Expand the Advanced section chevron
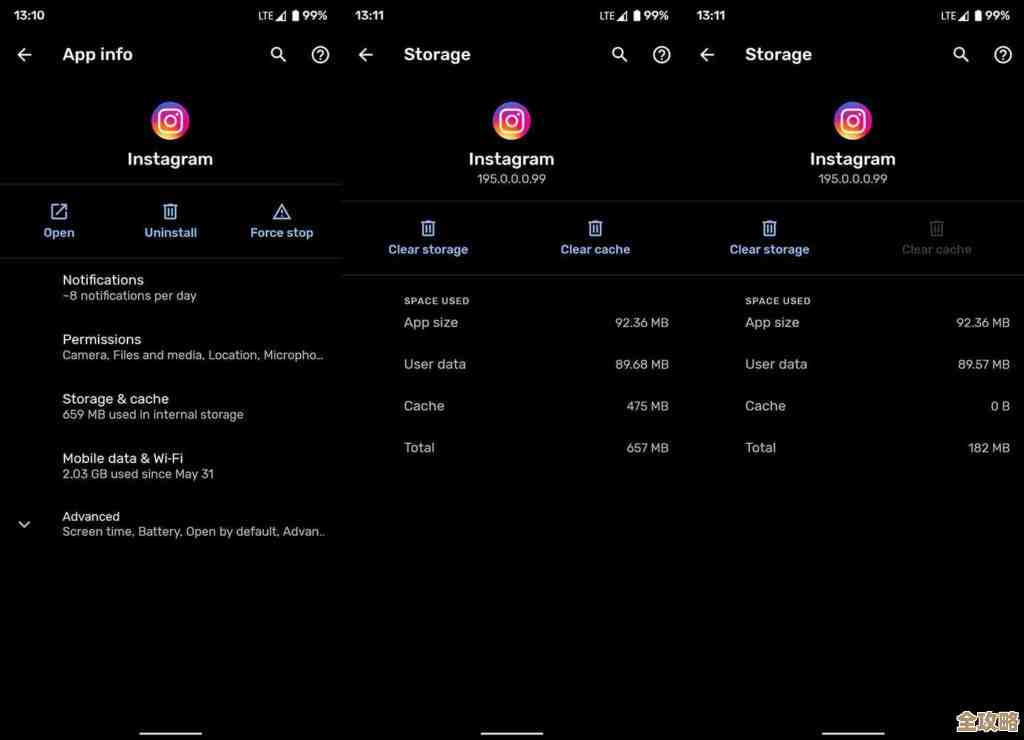 pyautogui.click(x=25, y=524)
